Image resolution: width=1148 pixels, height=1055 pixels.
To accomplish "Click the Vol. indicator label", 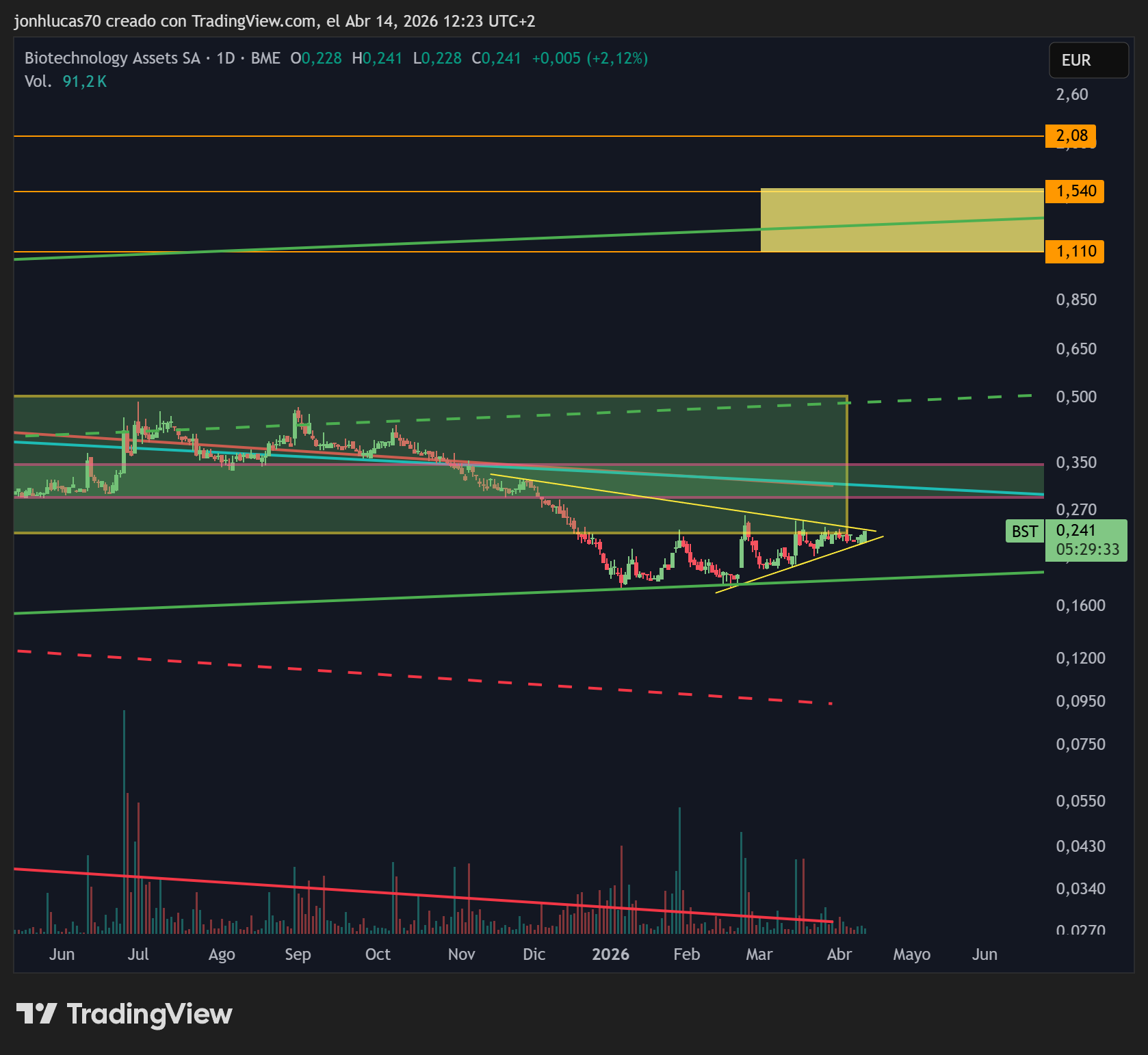I will (38, 81).
